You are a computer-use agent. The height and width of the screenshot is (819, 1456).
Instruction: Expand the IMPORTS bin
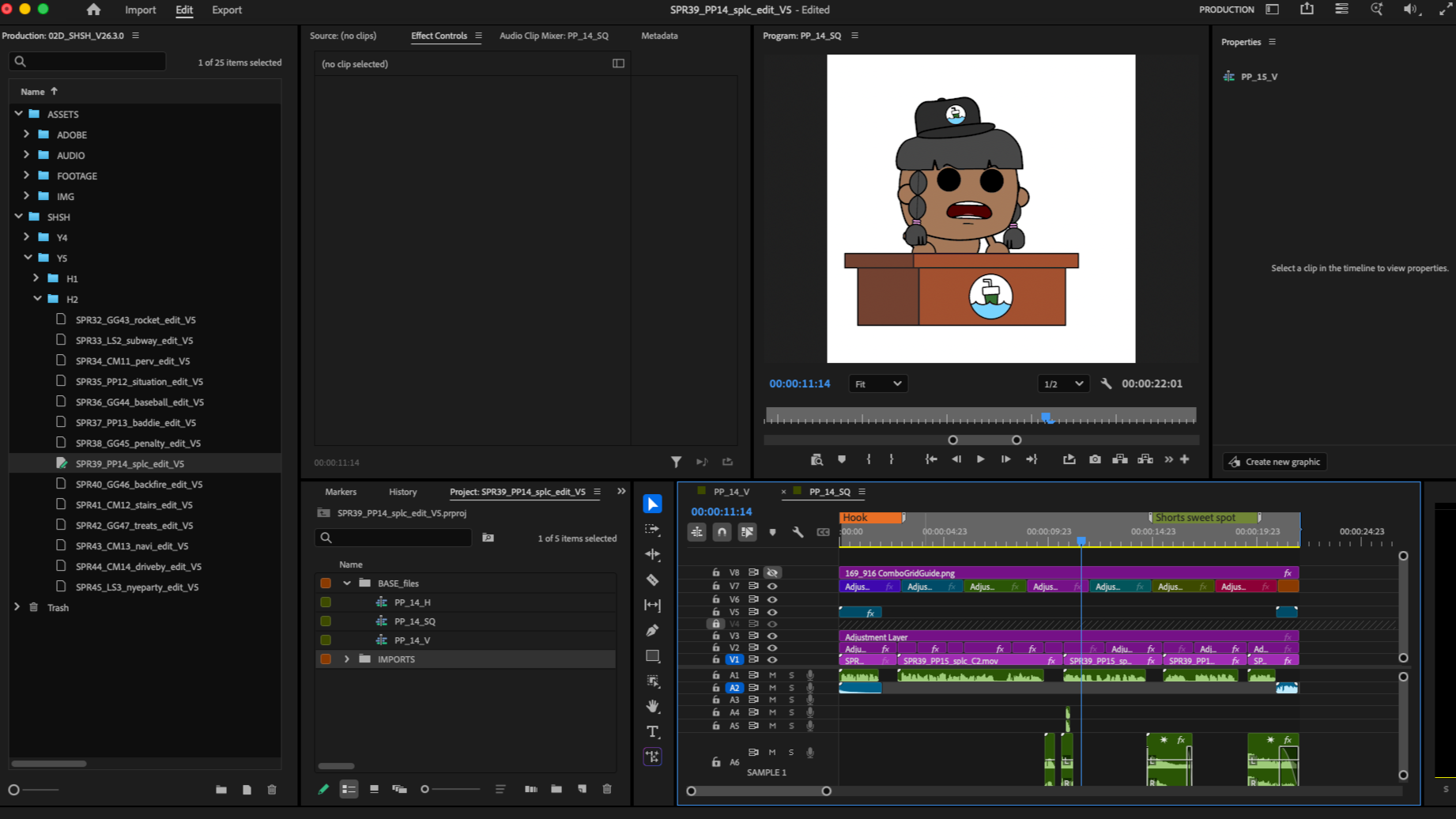coord(347,659)
